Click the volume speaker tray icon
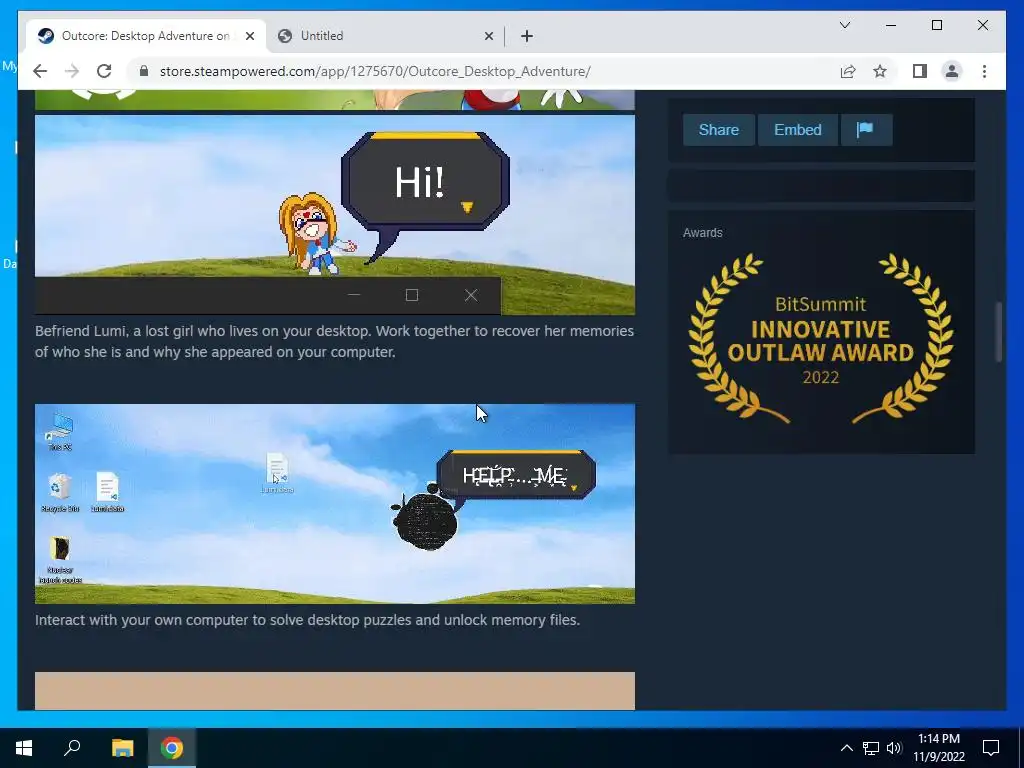The width and height of the screenshot is (1024, 768). [894, 748]
